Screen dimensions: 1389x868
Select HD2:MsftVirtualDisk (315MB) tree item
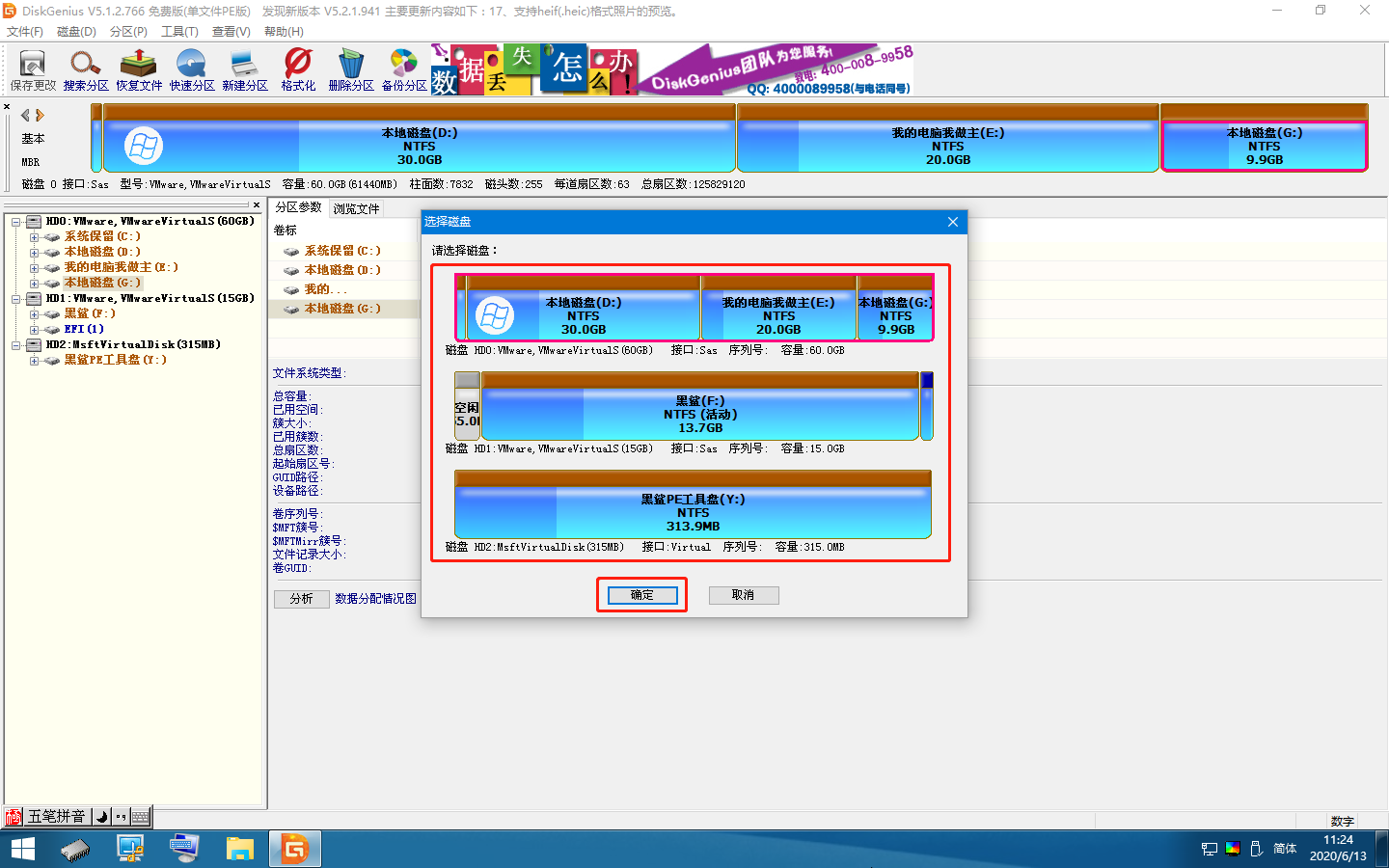click(133, 344)
